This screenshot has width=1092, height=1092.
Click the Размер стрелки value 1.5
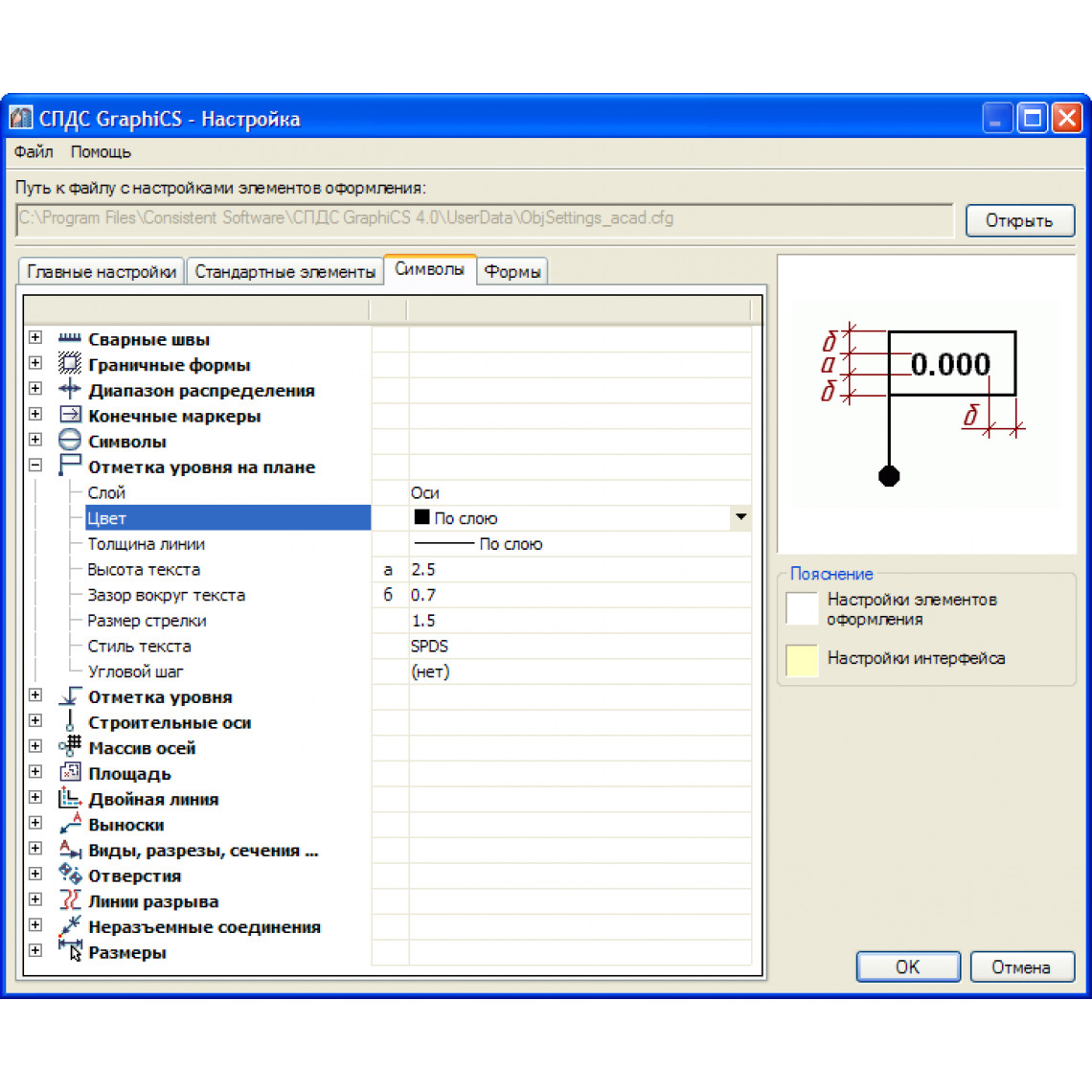tap(422, 621)
